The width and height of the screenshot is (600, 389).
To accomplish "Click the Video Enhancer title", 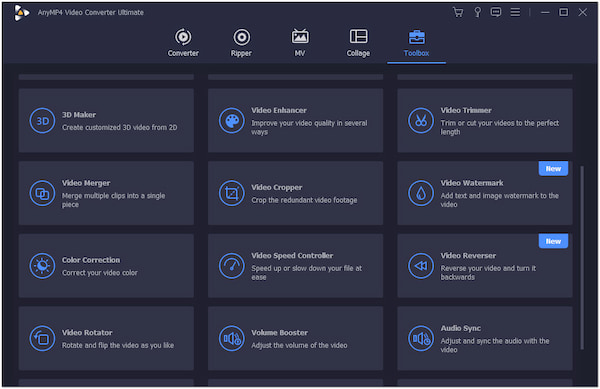I will coord(279,110).
